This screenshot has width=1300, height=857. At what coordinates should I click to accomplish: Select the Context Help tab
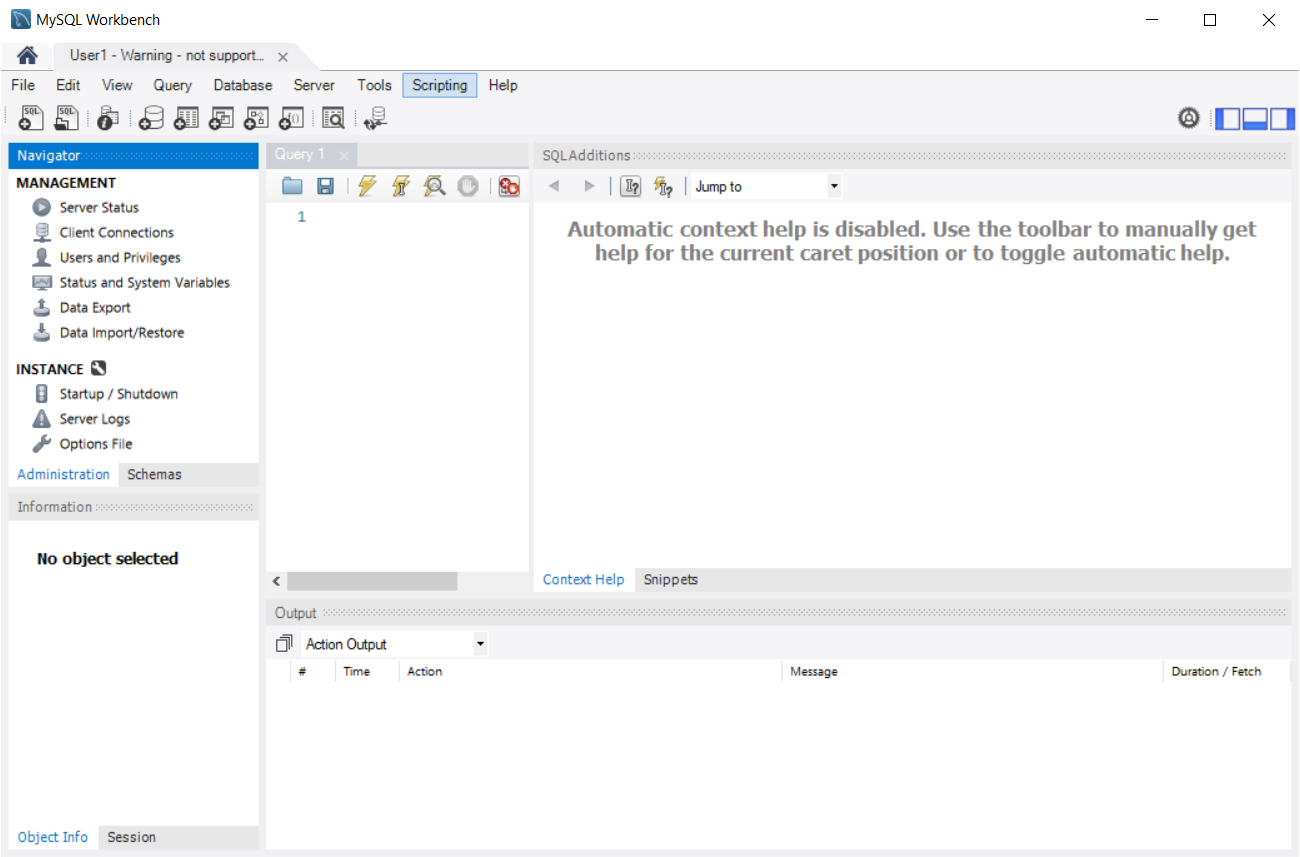click(583, 579)
